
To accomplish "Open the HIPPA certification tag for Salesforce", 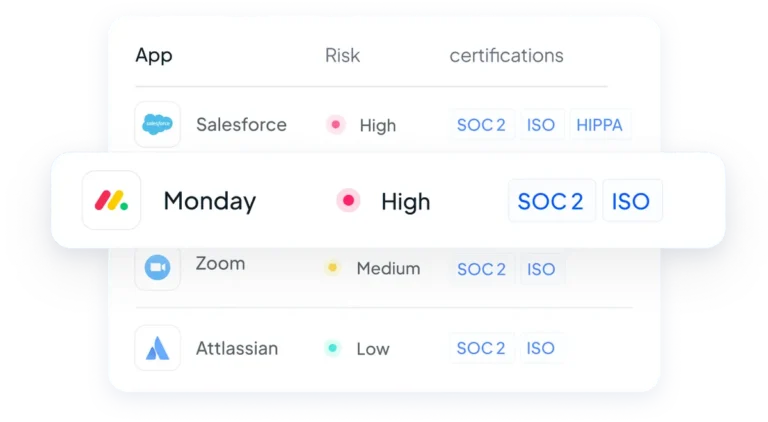I will 600,125.
